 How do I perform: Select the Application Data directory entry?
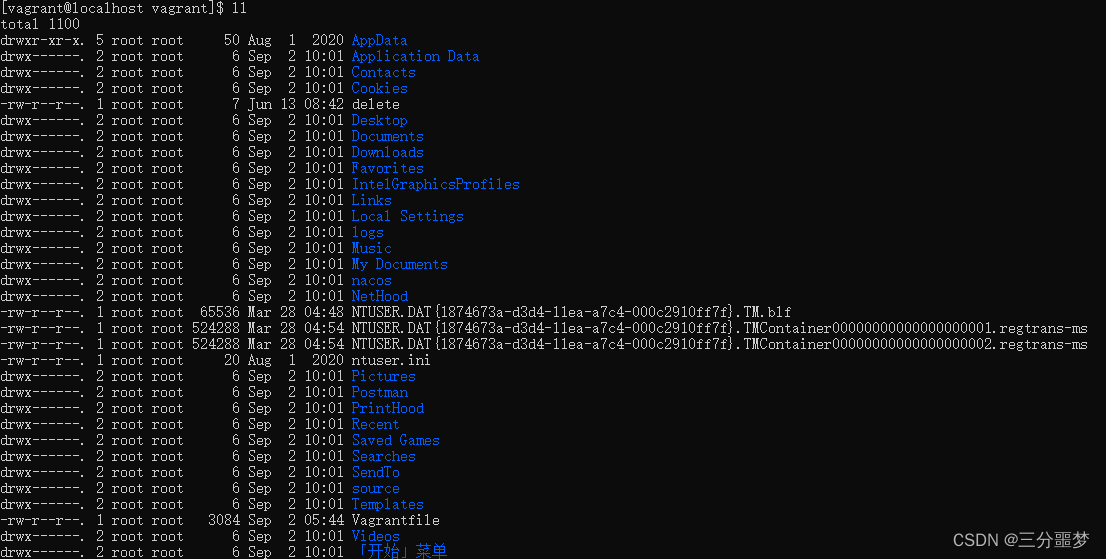(415, 56)
